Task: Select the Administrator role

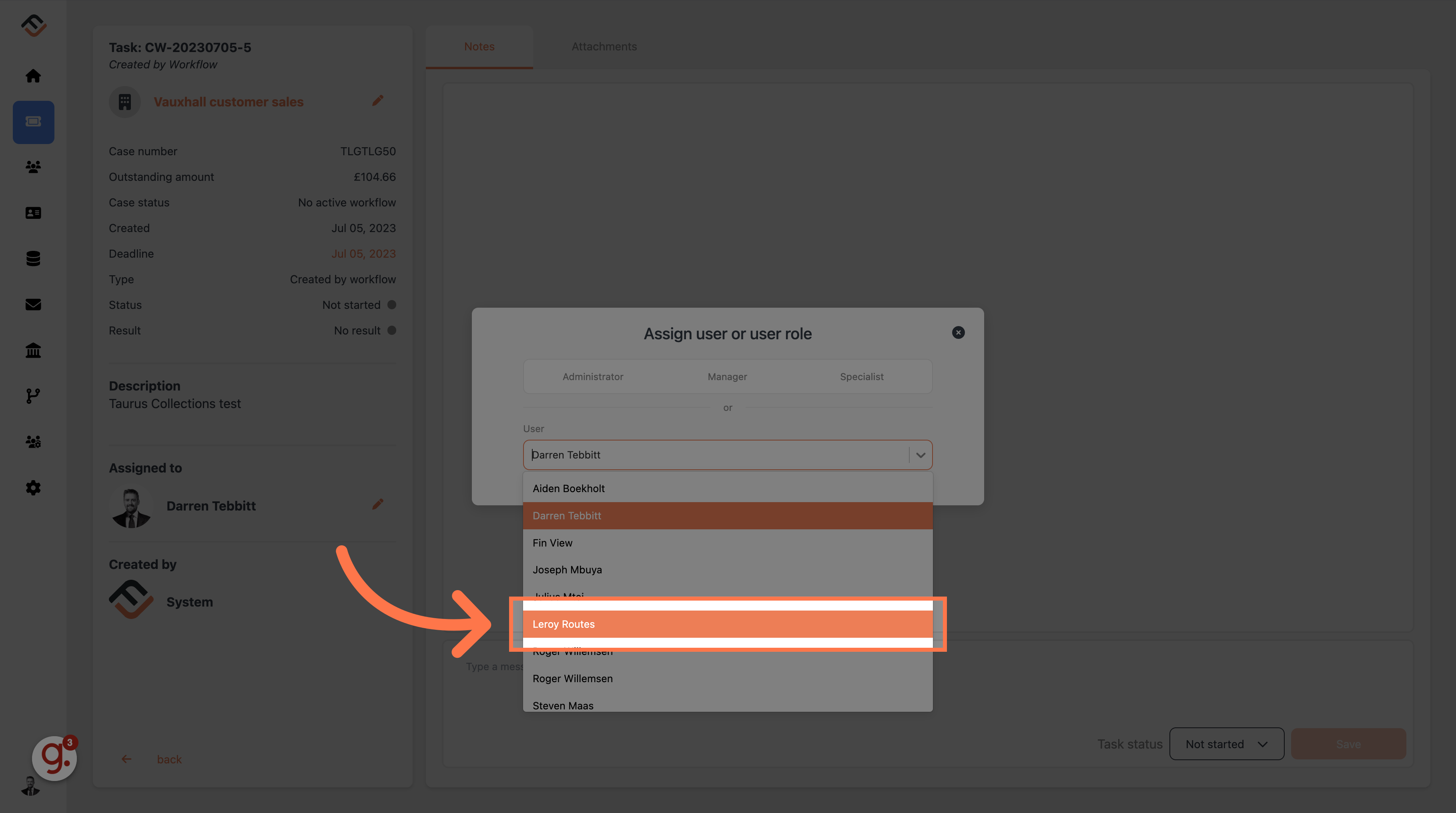Action: click(593, 377)
